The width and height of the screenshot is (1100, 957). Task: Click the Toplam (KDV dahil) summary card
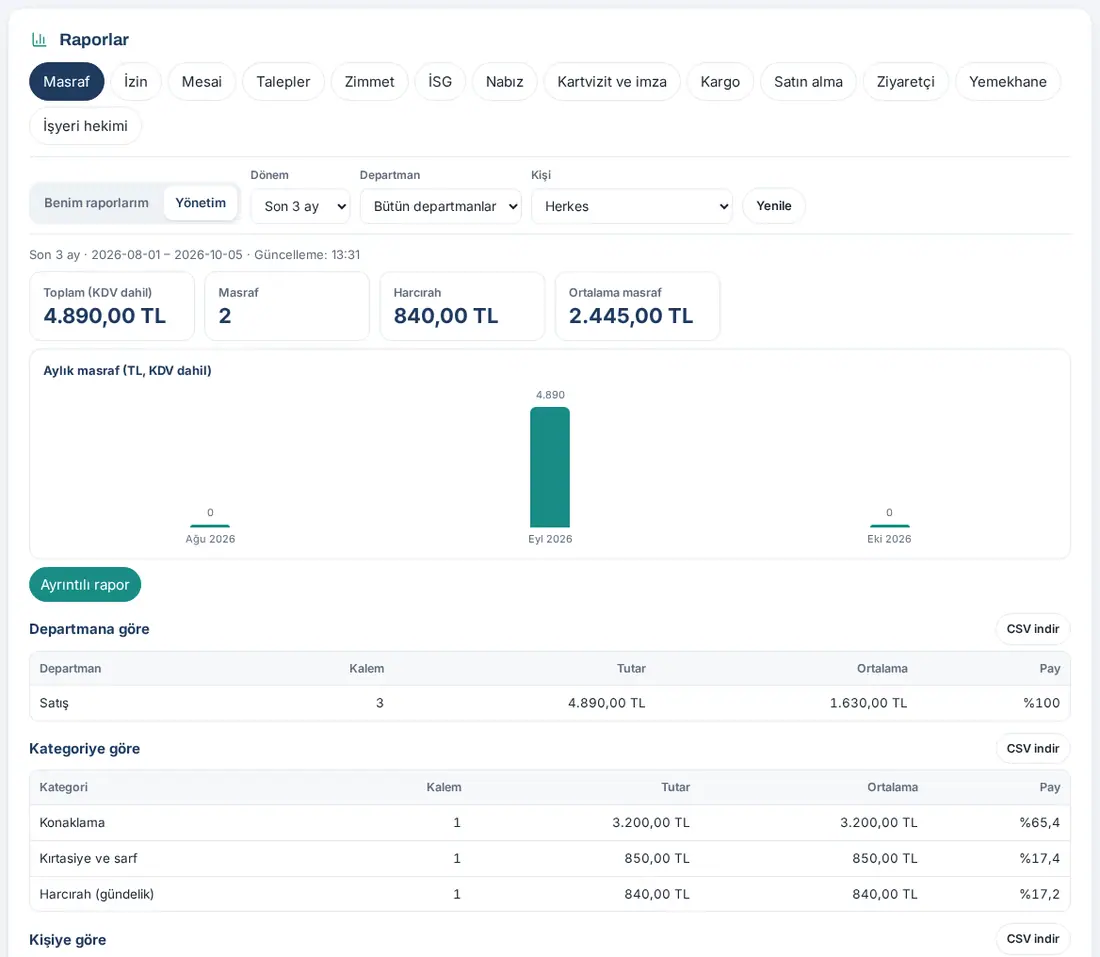coord(112,307)
